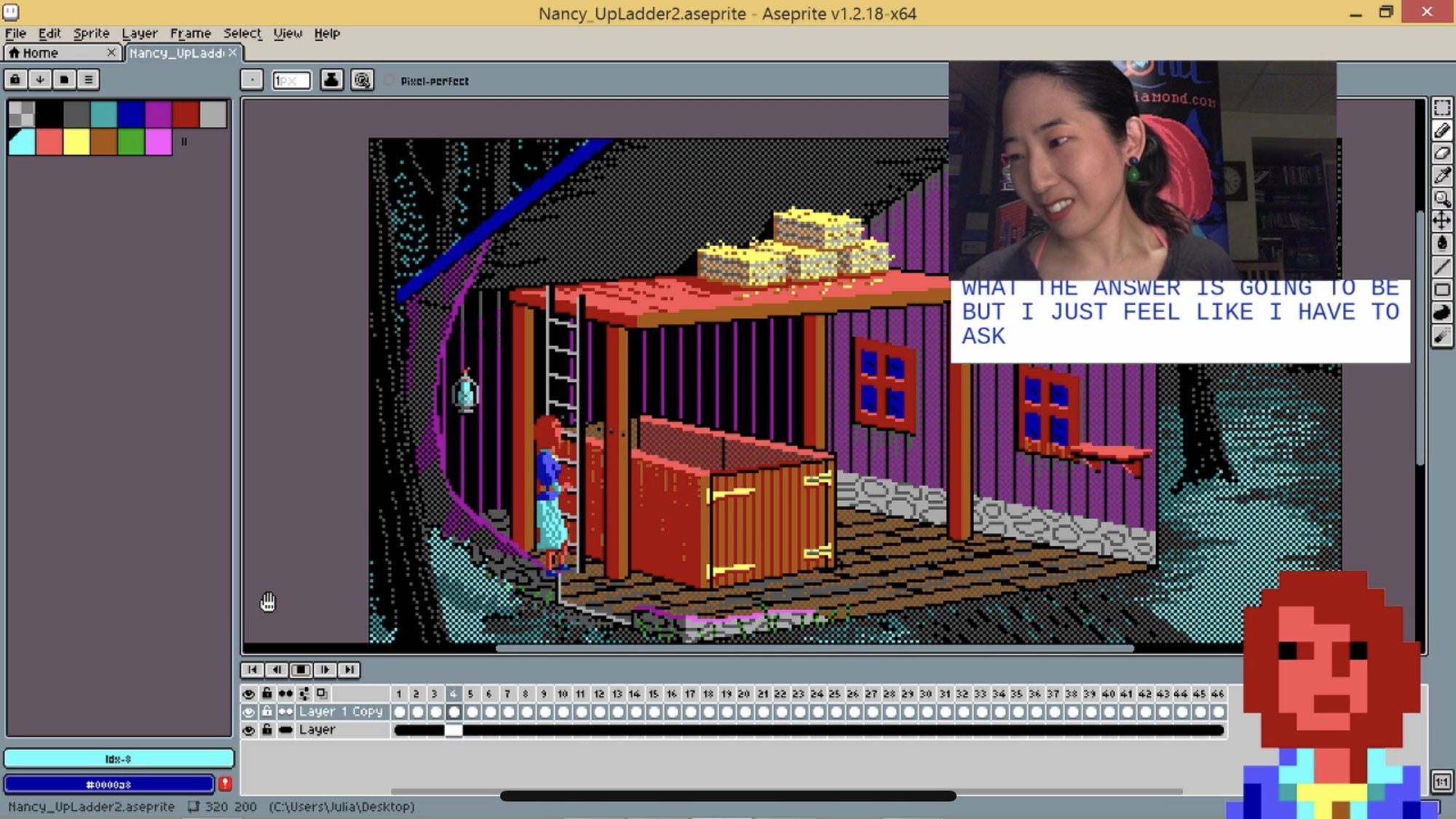Image resolution: width=1456 pixels, height=819 pixels.
Task: Go to previous frame button
Action: [277, 670]
